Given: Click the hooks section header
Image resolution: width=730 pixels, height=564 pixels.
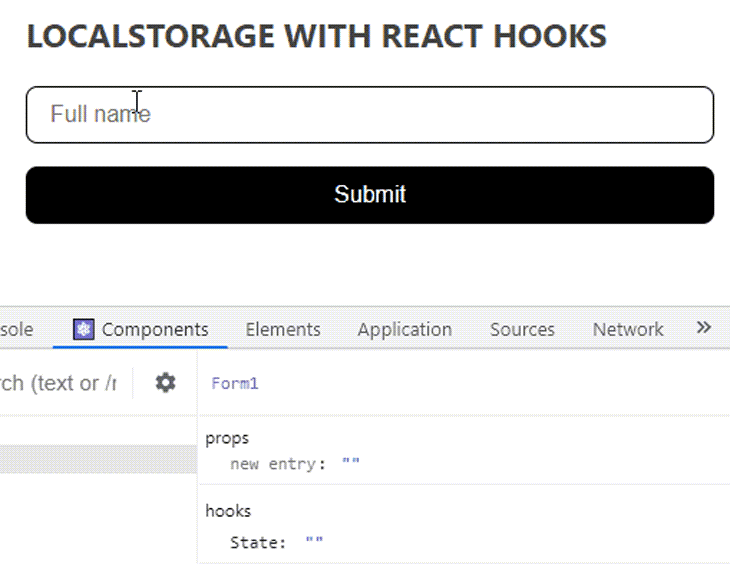Looking at the screenshot, I should point(228,511).
